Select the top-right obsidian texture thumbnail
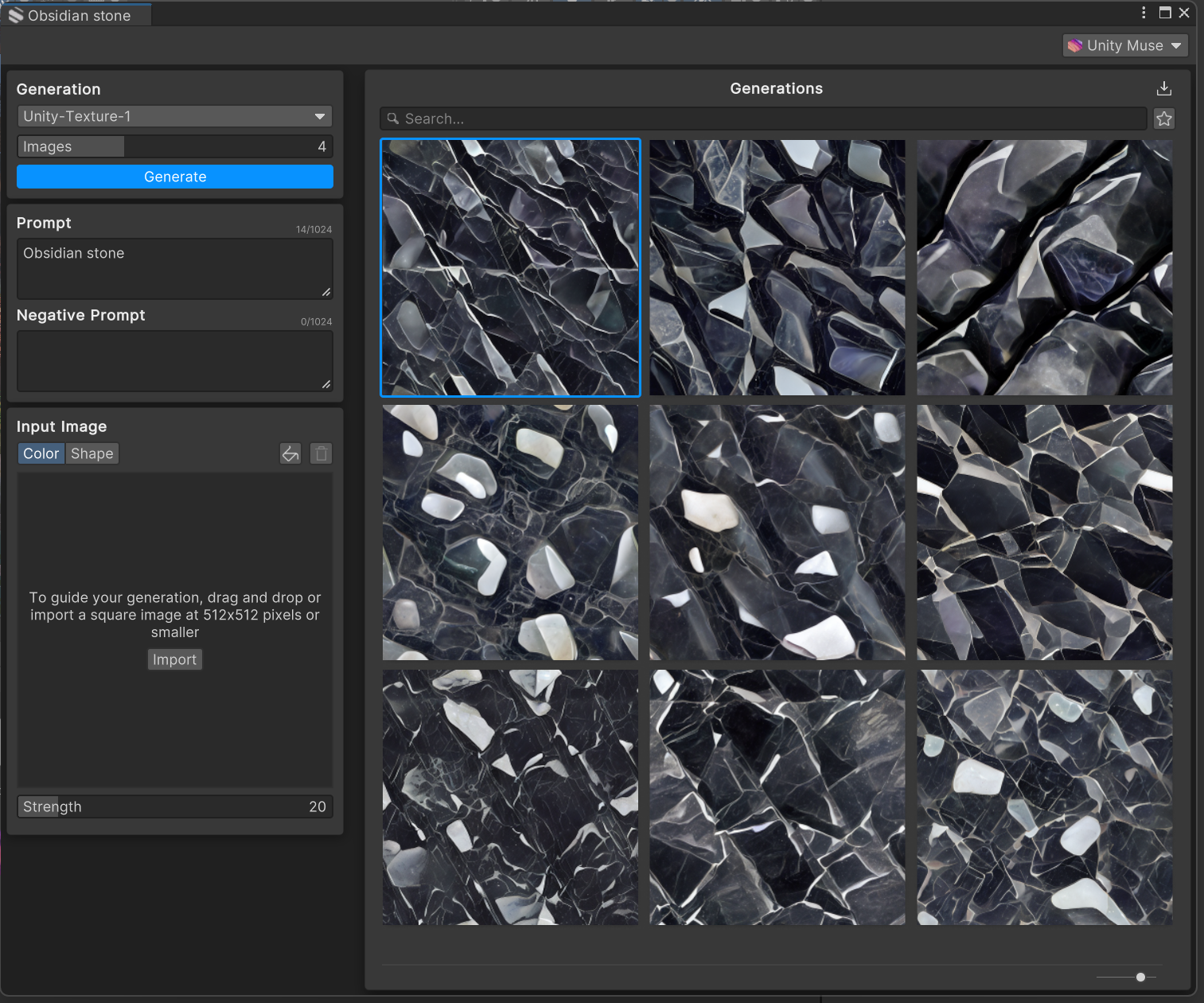The width and height of the screenshot is (1204, 1003). point(1044,268)
